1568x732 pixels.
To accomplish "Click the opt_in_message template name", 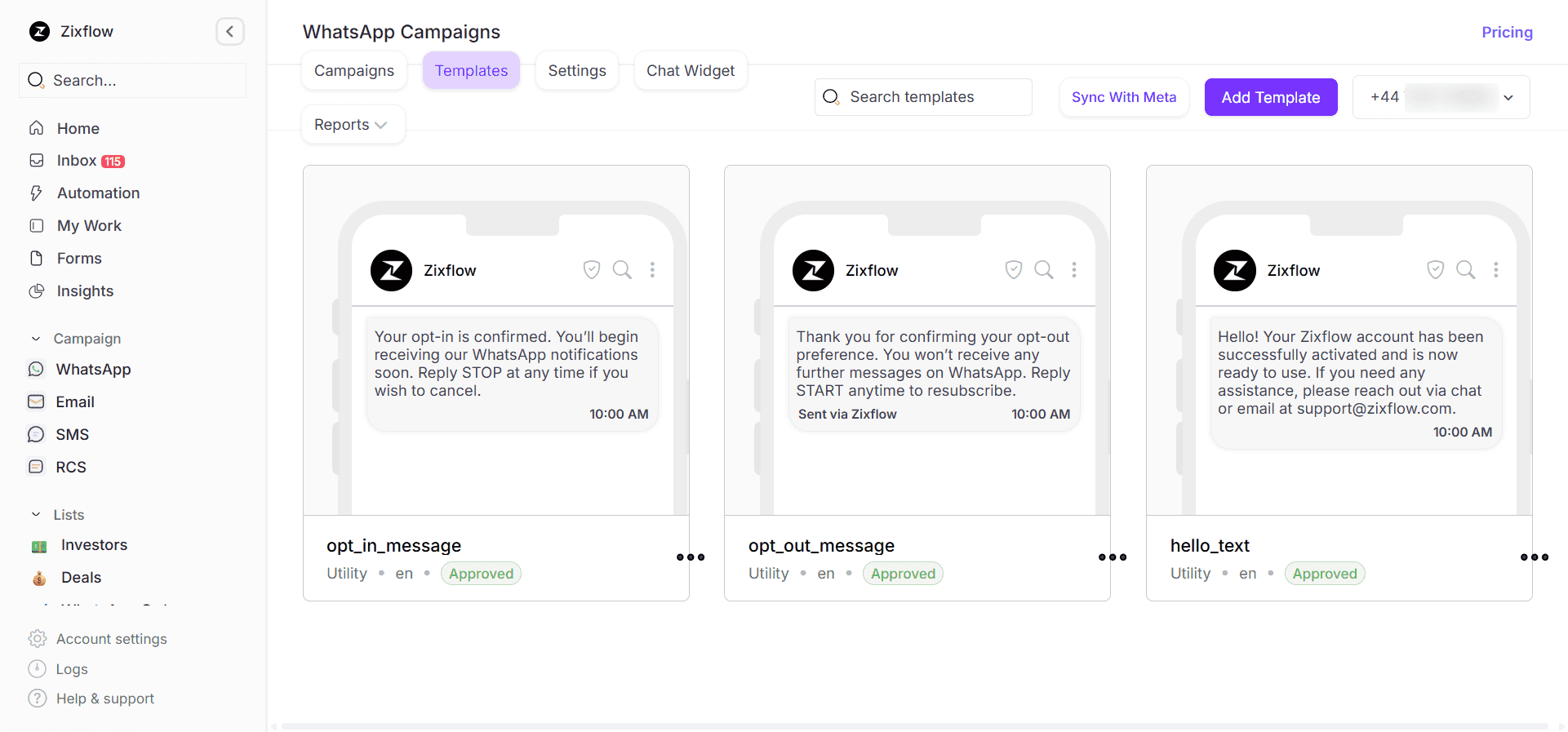I will coord(394,546).
